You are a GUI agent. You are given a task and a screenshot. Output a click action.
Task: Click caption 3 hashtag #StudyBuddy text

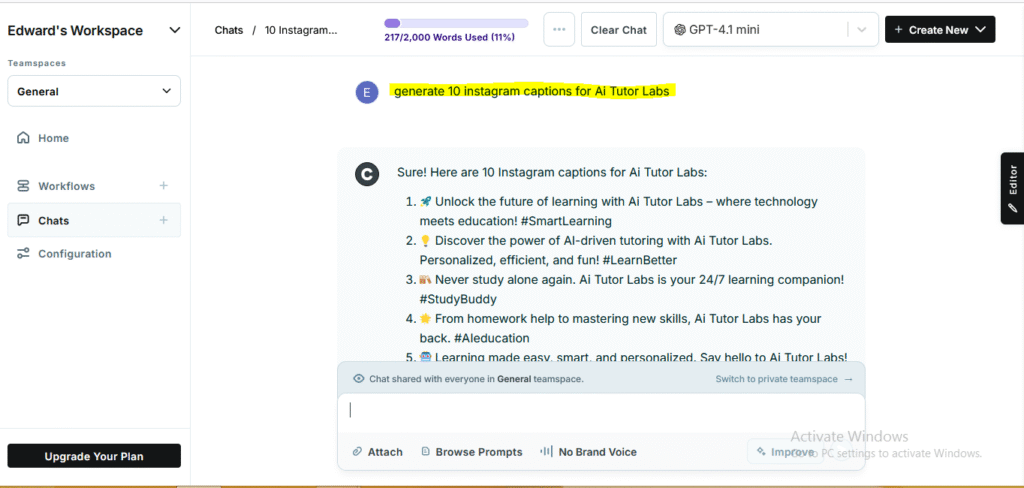click(x=458, y=299)
